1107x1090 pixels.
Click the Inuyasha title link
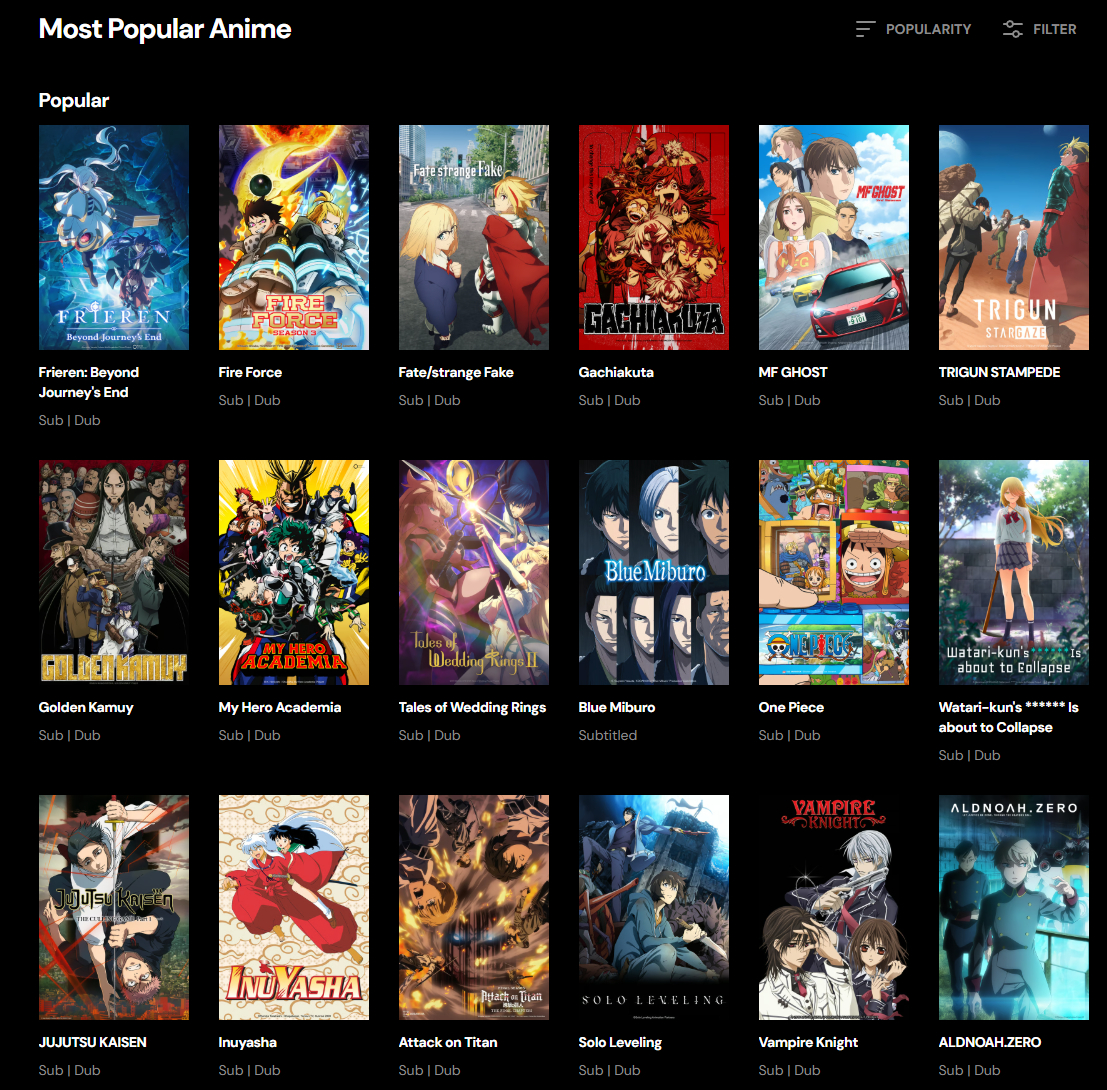(x=248, y=1042)
